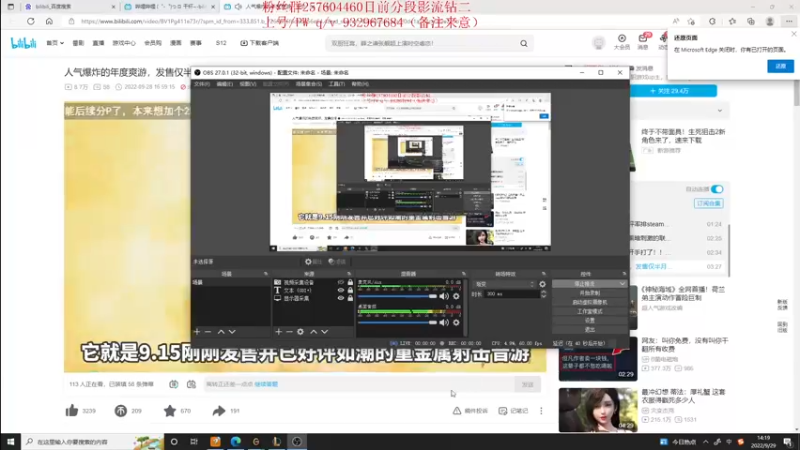Favorite the video with star icon
The width and height of the screenshot is (800, 450).
click(x=169, y=410)
